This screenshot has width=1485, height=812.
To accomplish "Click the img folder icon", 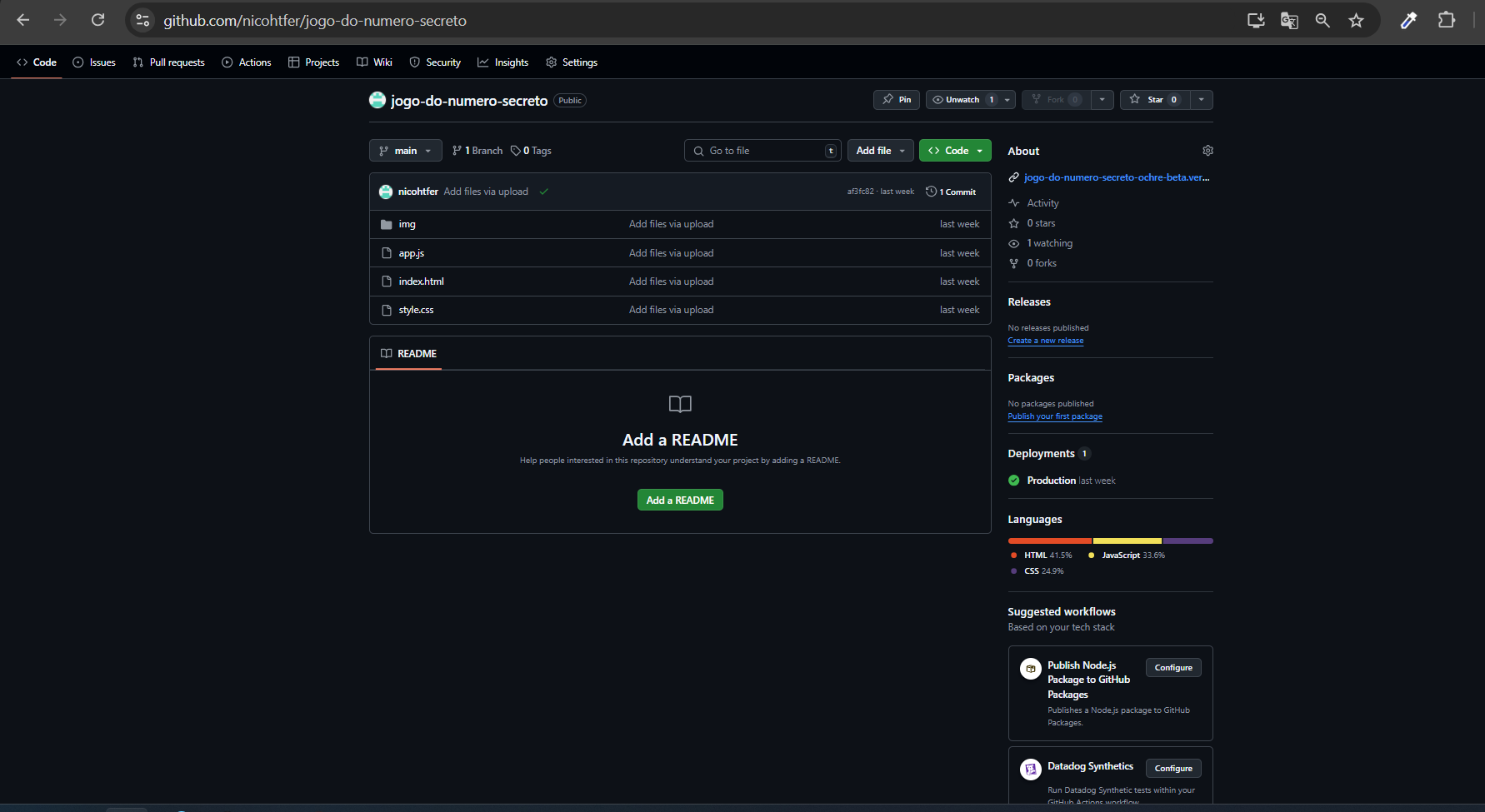I will pyautogui.click(x=387, y=224).
